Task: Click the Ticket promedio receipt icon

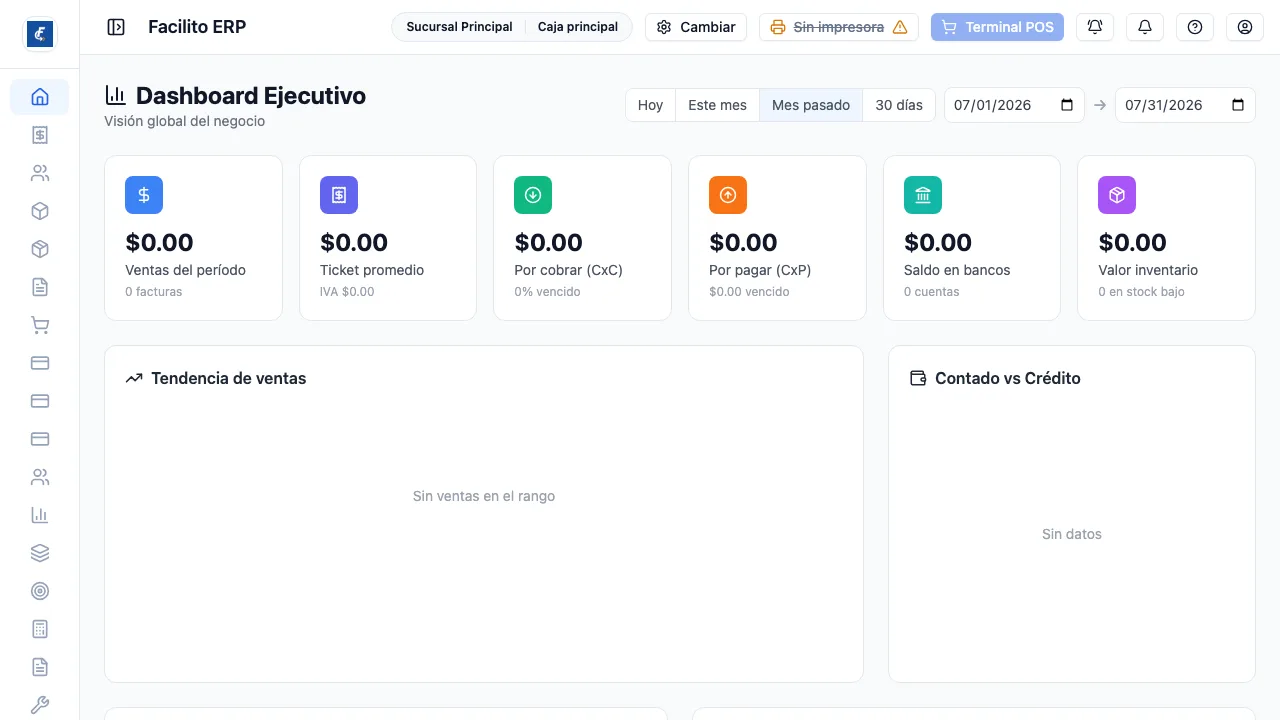Action: [339, 195]
